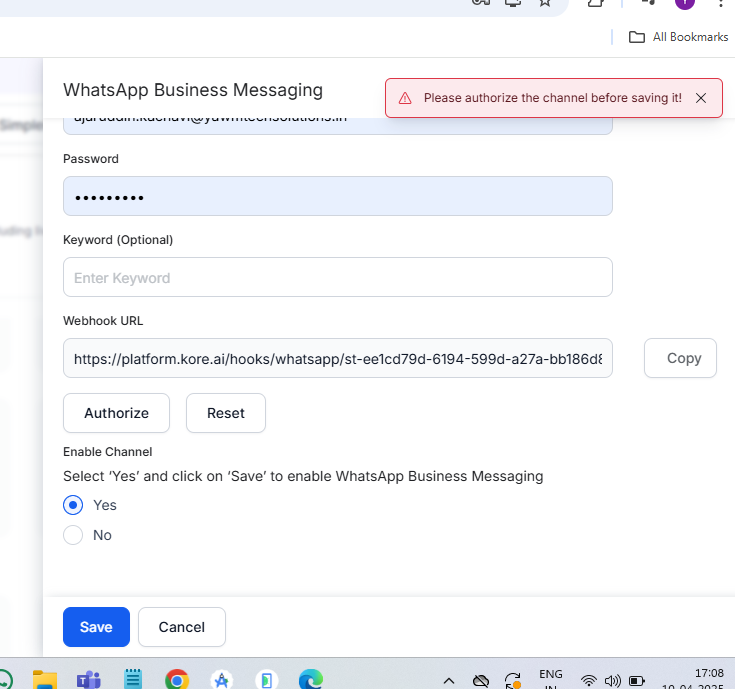Show hidden system tray icons
This screenshot has width=735, height=689.
[449, 681]
